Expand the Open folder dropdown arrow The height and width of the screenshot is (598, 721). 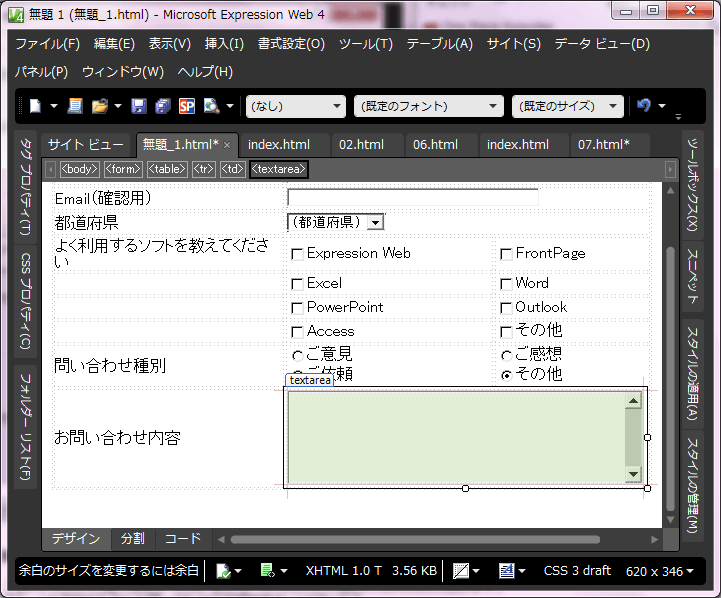pos(118,106)
